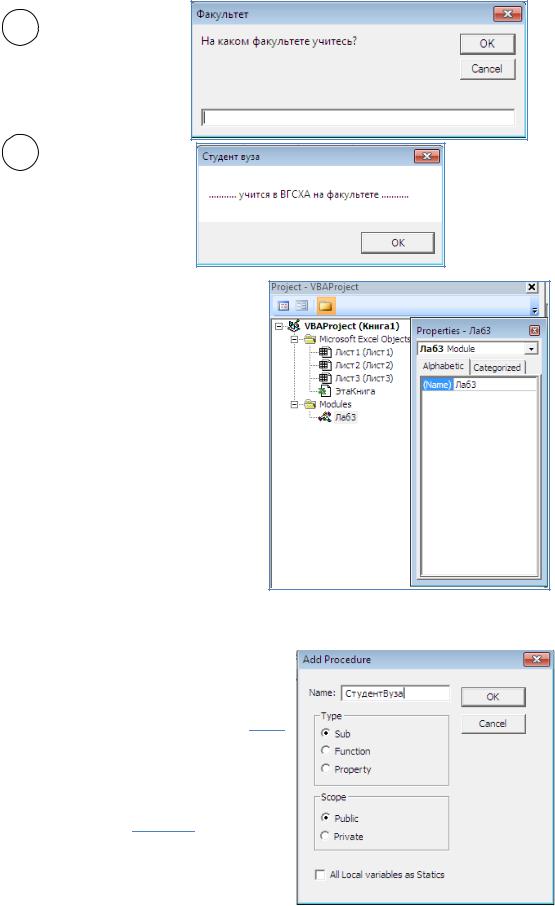Click the Name field in Add Procedure
Screen dimensions: 555x906
click(x=396, y=693)
